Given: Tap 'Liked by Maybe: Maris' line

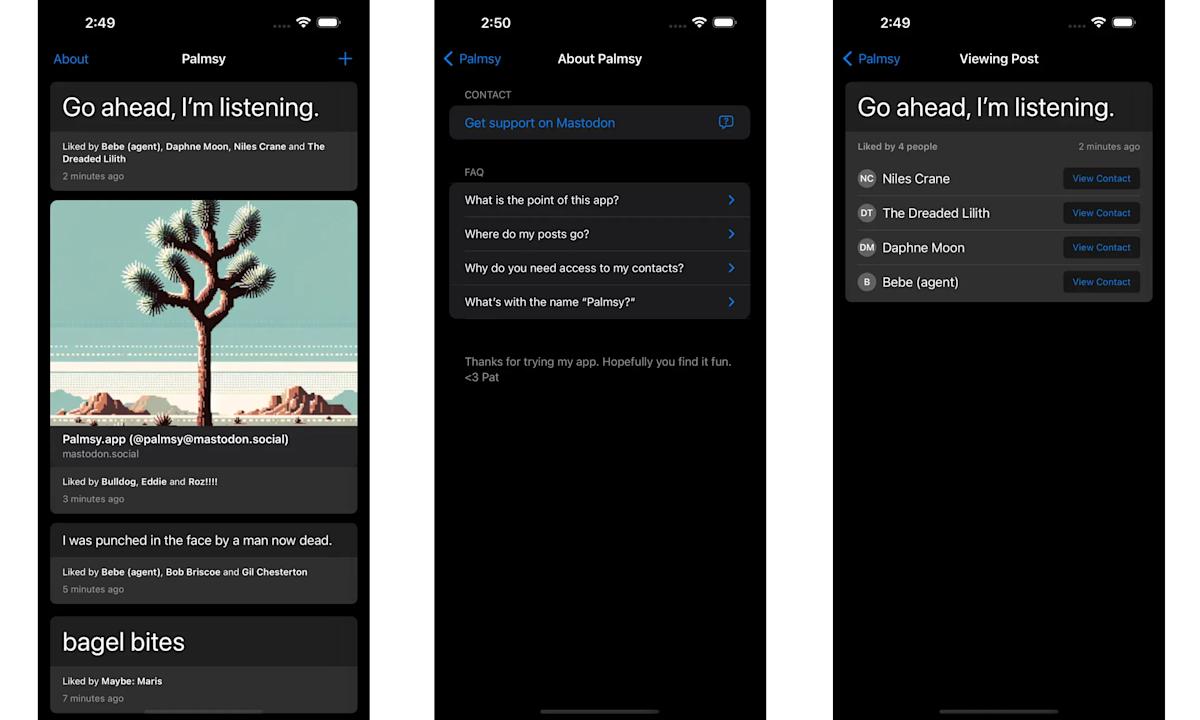Looking at the screenshot, I should [112, 681].
